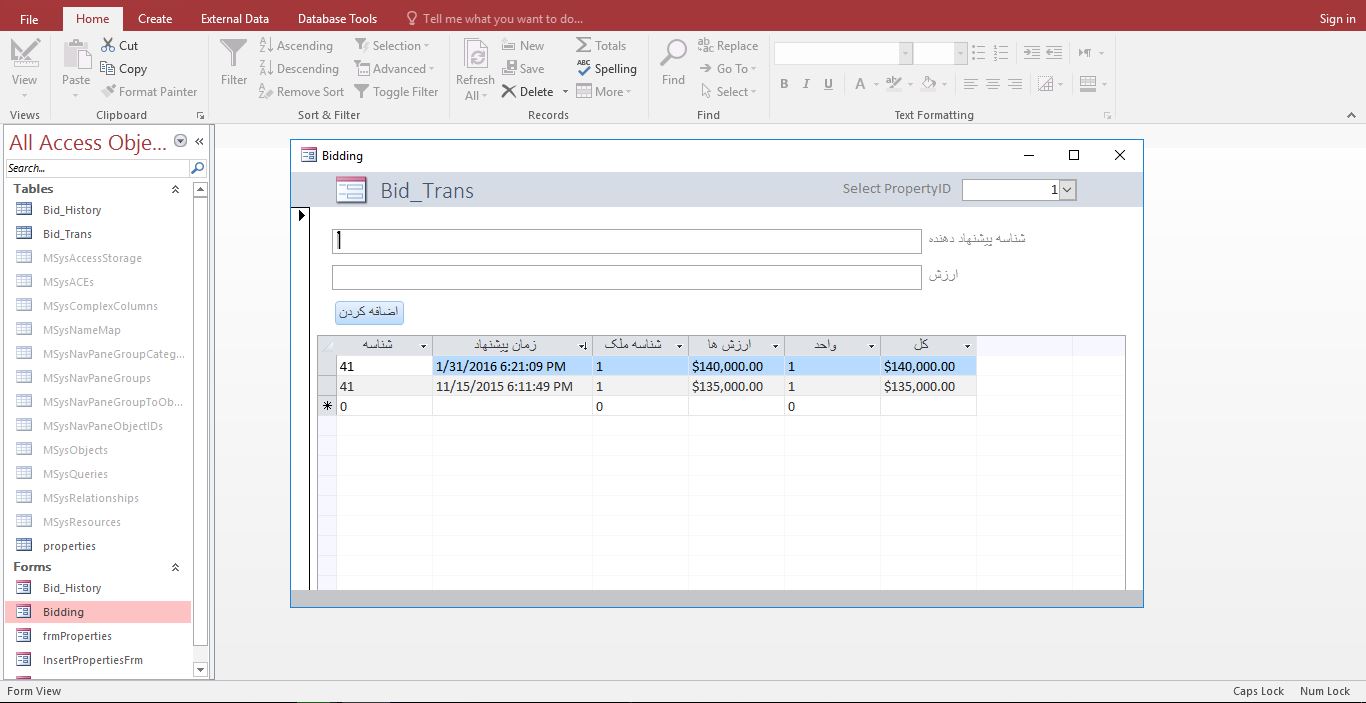Click Replace in Find group
This screenshot has height=703, width=1366.
[x=728, y=46]
